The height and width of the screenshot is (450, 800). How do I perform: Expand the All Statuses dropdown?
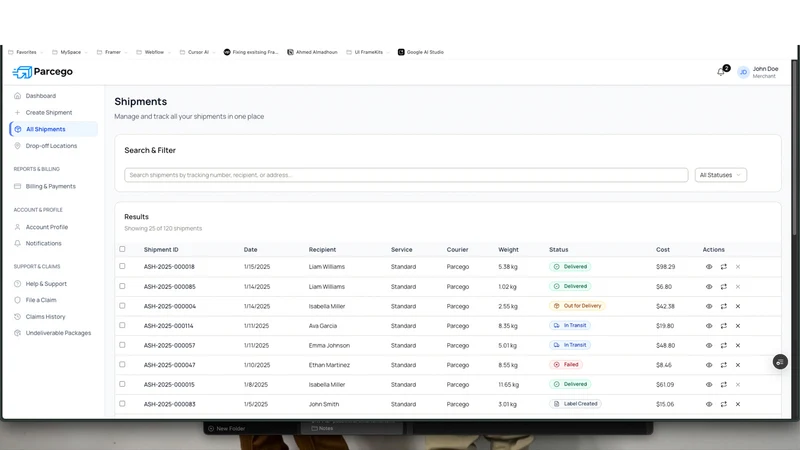click(x=720, y=175)
